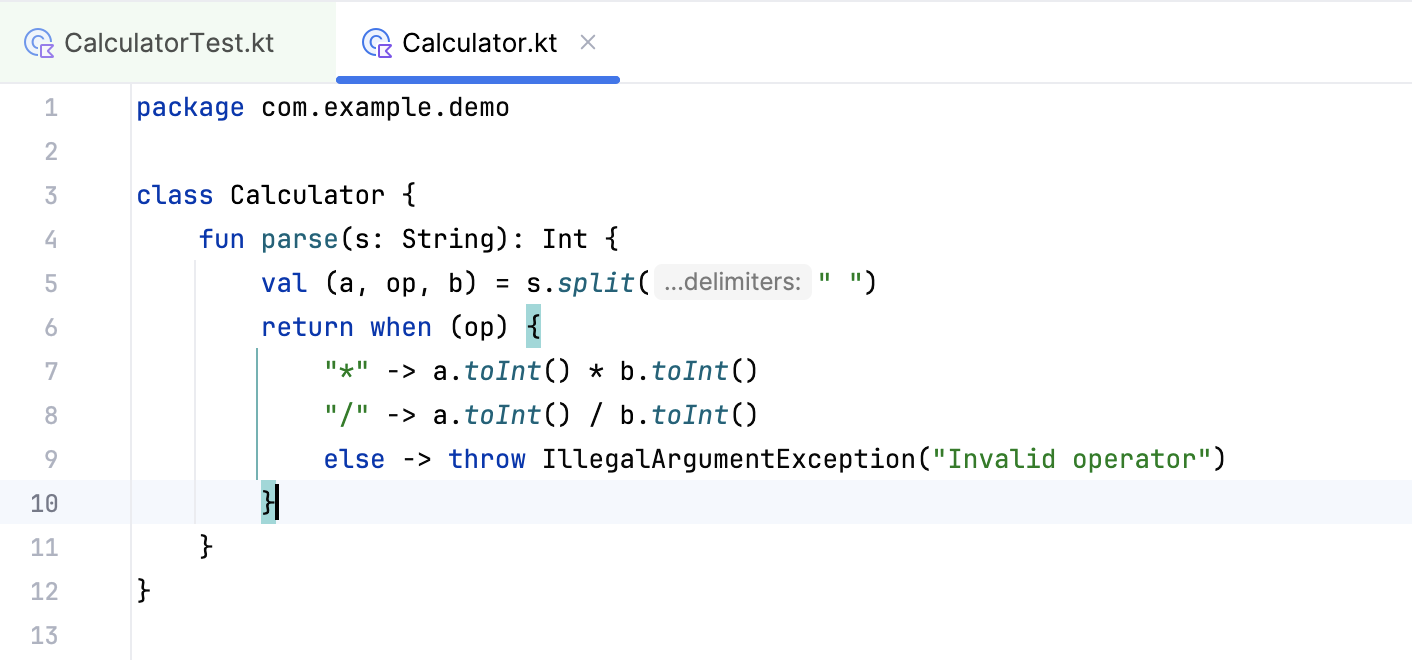This screenshot has width=1412, height=660.
Task: Select the Calculator.kt tab
Action: pos(480,42)
